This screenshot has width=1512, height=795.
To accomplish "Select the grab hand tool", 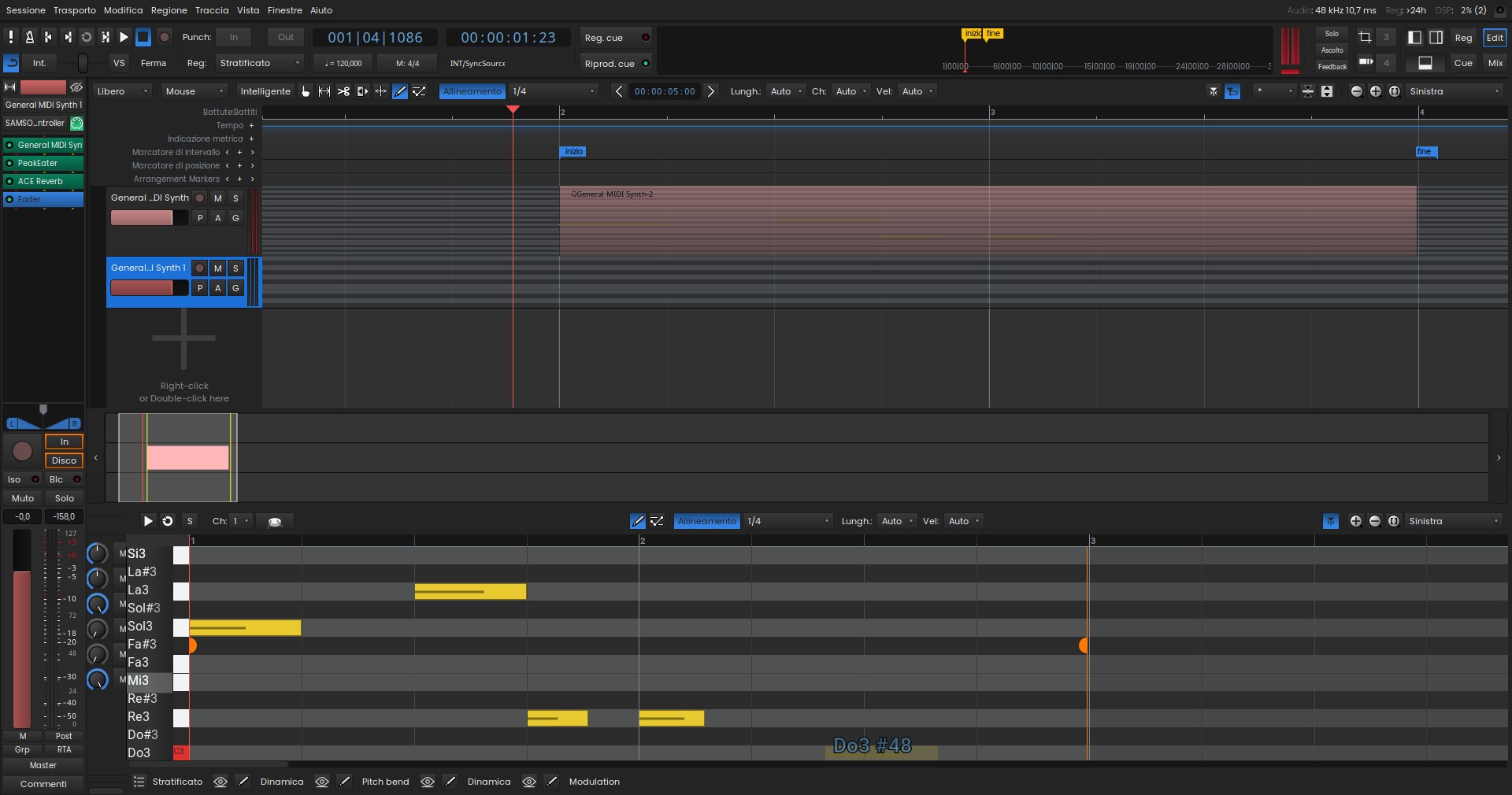I will click(306, 91).
